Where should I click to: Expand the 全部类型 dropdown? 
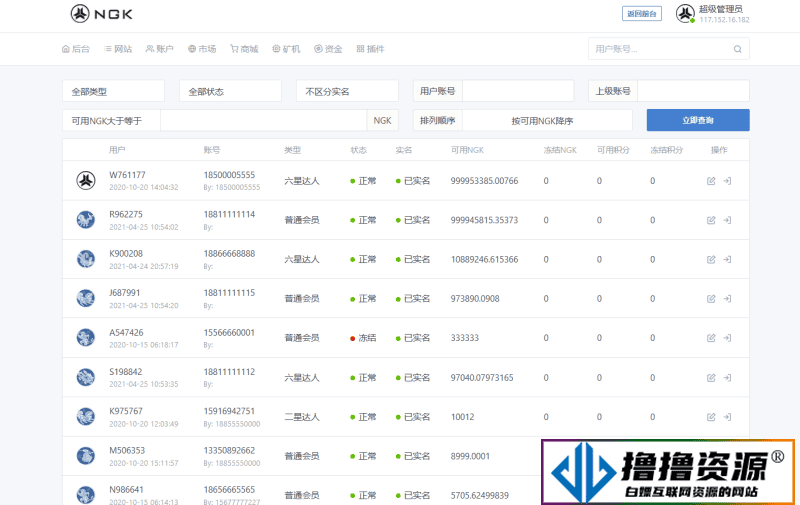pyautogui.click(x=113, y=91)
